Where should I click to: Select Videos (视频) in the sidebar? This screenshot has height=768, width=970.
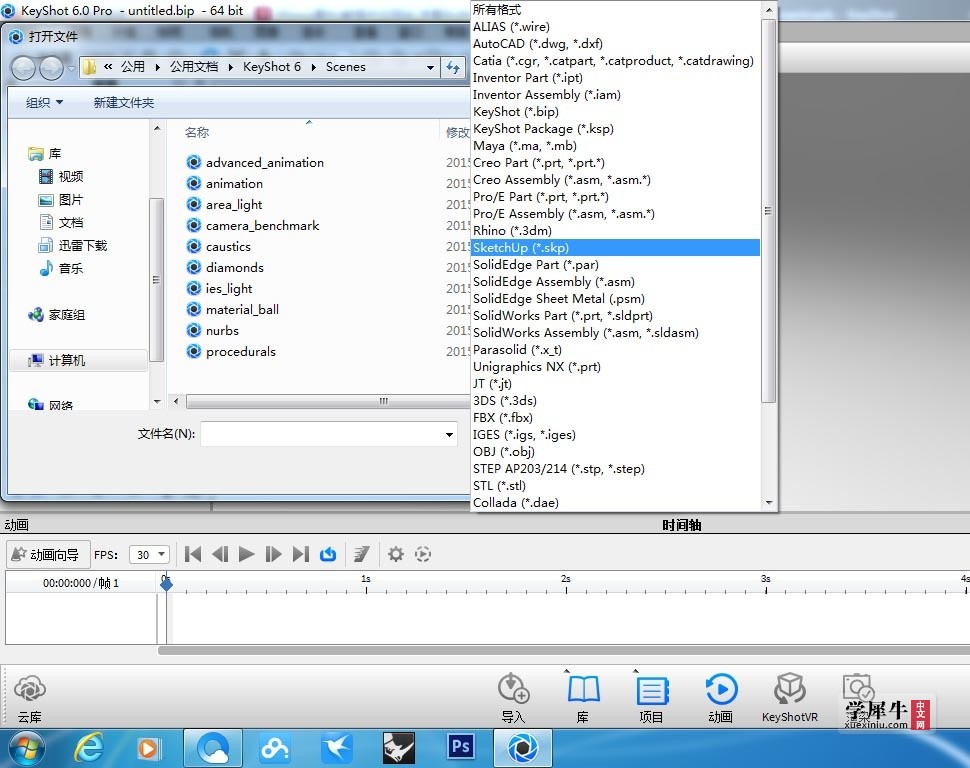pyautogui.click(x=61, y=176)
